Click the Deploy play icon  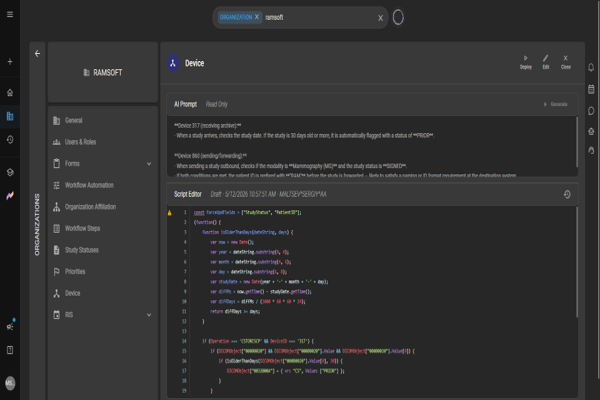click(x=525, y=58)
